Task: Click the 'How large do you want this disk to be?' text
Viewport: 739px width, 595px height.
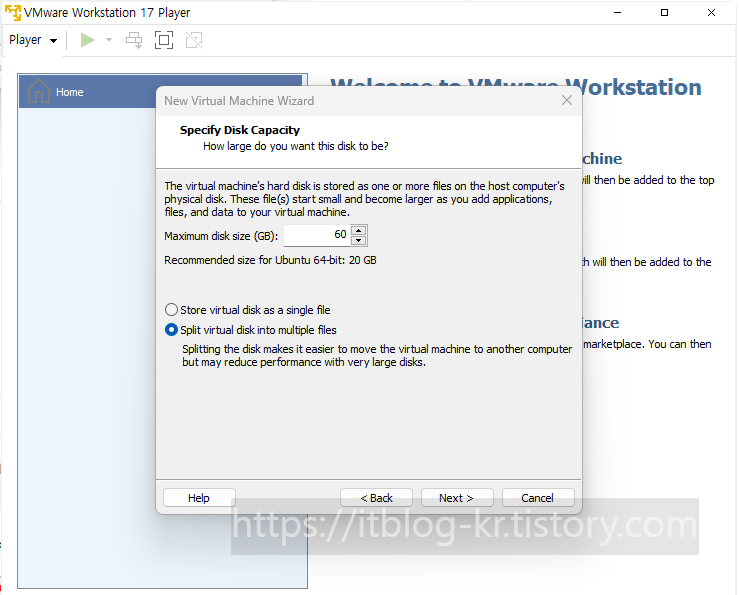Action: coord(296,146)
